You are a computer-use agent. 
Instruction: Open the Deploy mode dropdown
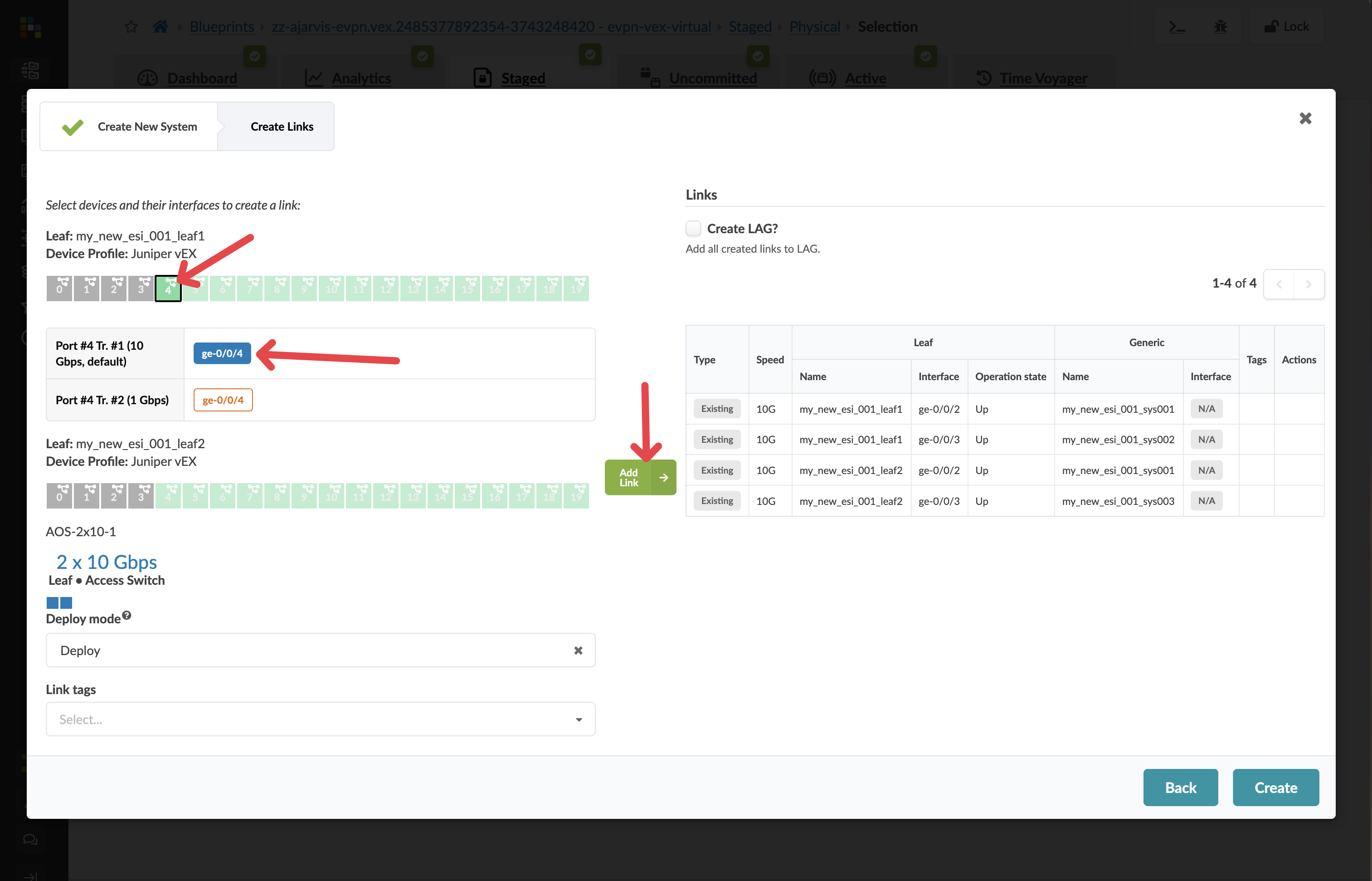(309, 651)
